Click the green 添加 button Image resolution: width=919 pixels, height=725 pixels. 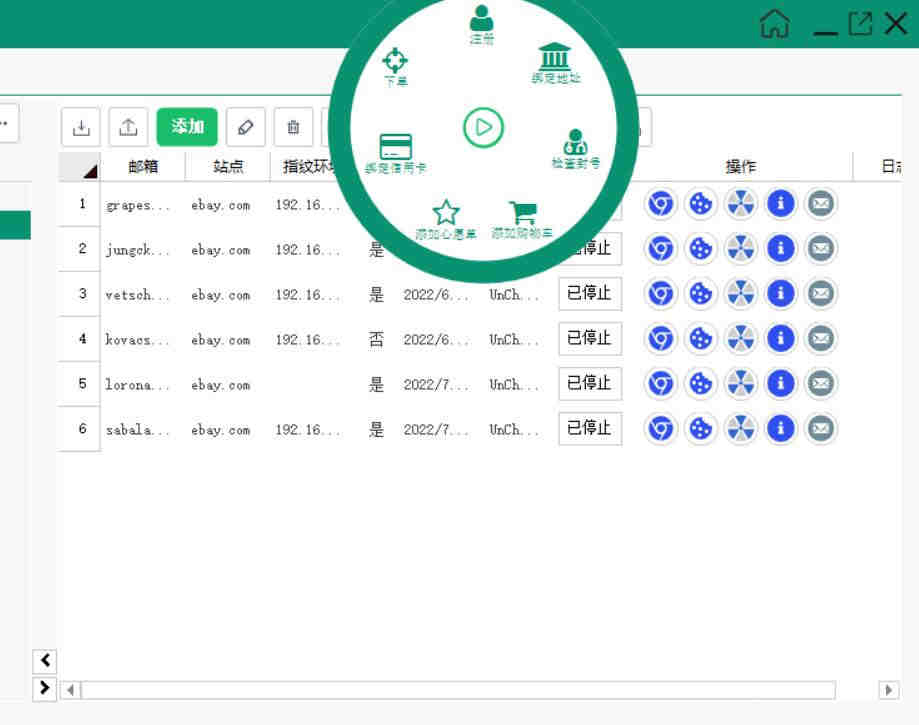187,127
